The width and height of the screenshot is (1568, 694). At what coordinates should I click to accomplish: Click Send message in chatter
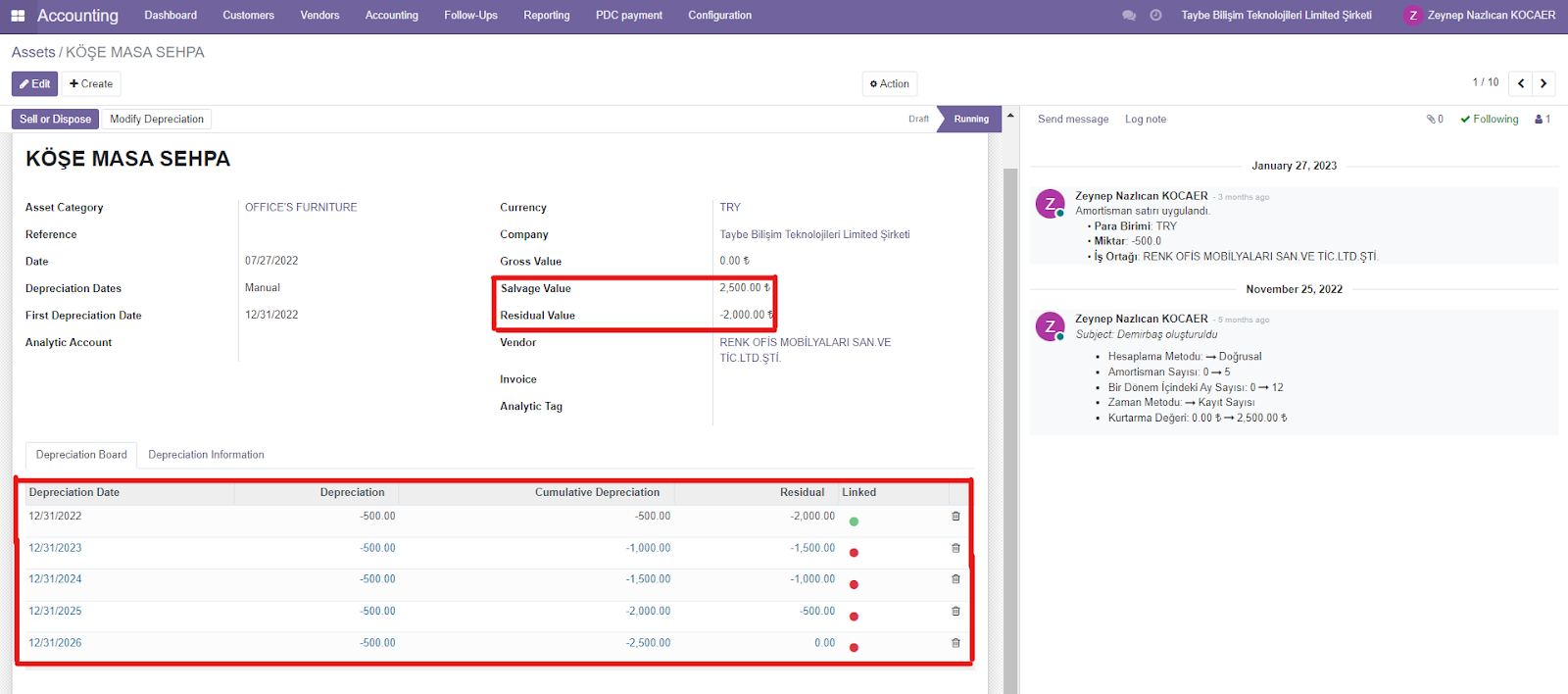(1073, 120)
